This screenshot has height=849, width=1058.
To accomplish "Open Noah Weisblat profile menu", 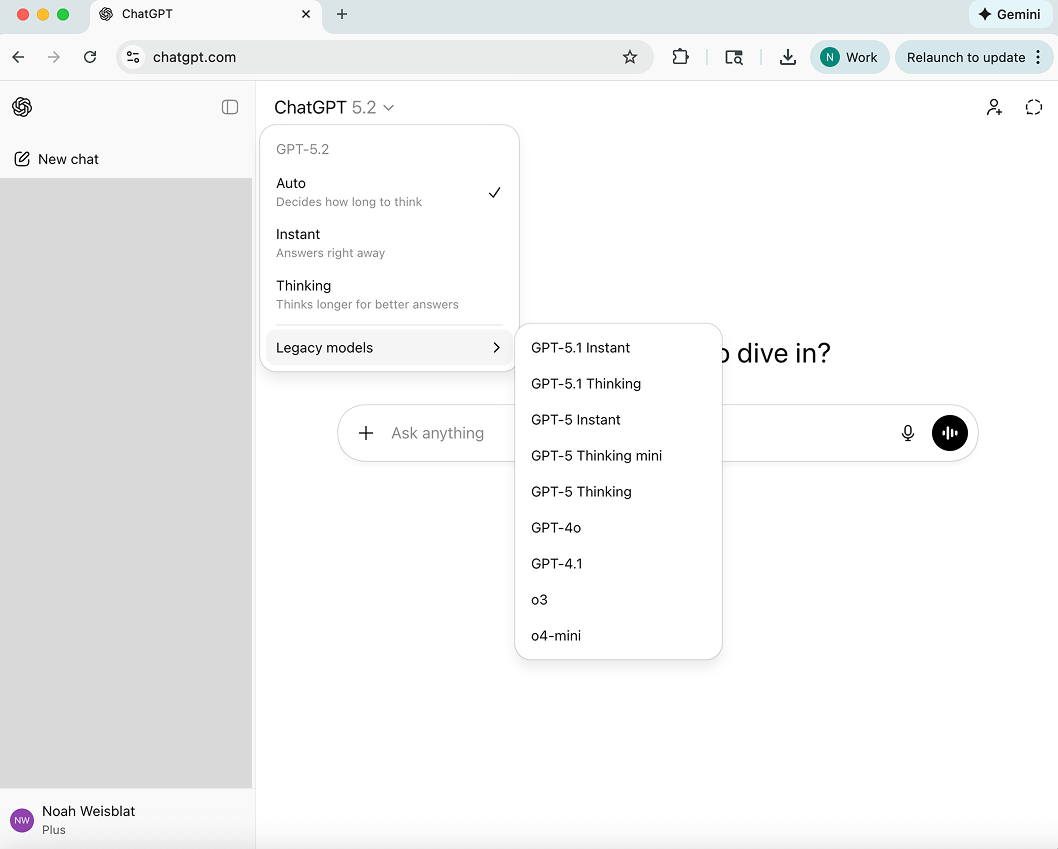I will pyautogui.click(x=127, y=820).
